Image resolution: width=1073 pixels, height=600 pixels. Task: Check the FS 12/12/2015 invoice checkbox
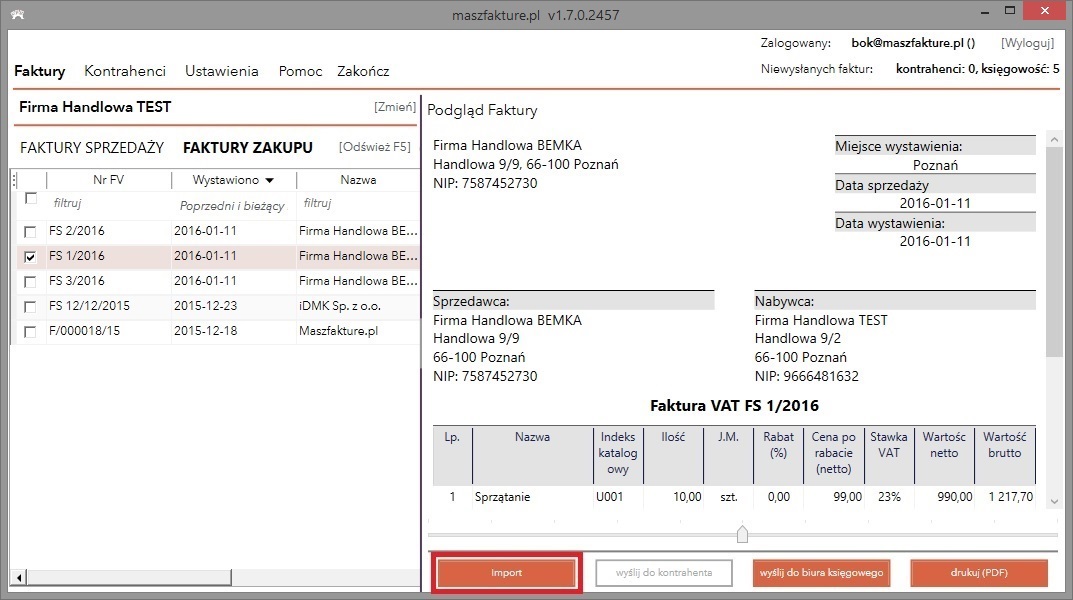[30, 306]
